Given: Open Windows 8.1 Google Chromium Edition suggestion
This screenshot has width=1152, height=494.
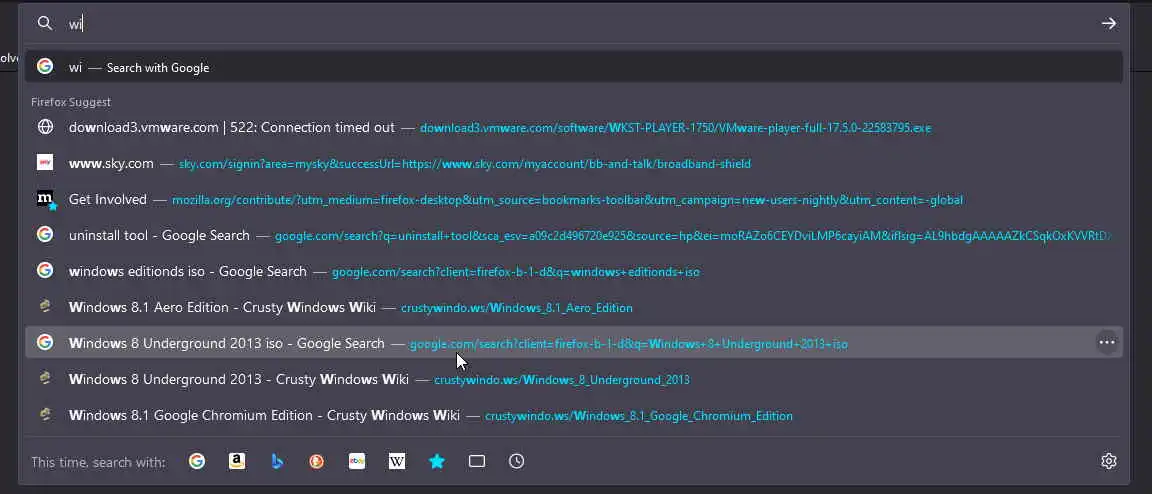Looking at the screenshot, I should point(574,415).
